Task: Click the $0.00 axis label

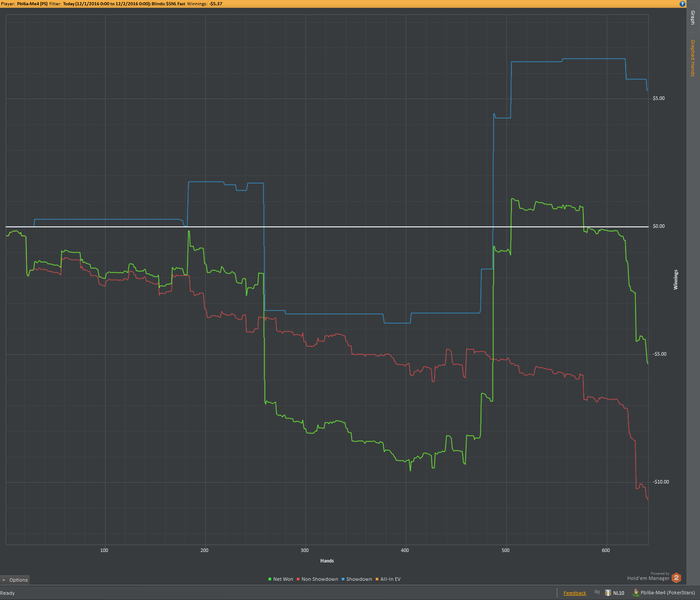Action: click(x=658, y=226)
